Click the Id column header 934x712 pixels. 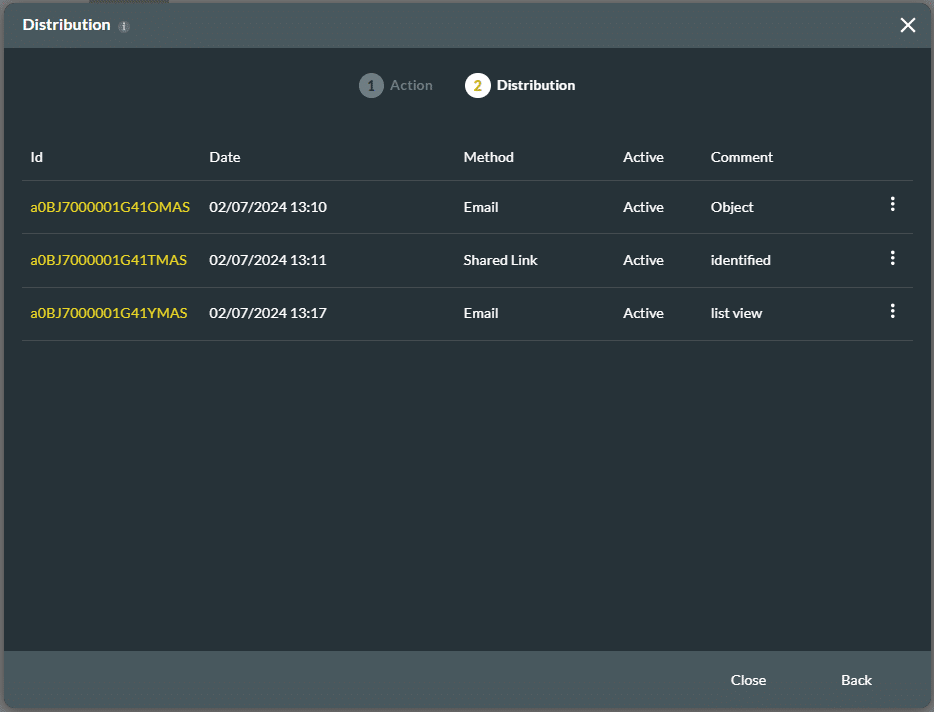coord(37,157)
